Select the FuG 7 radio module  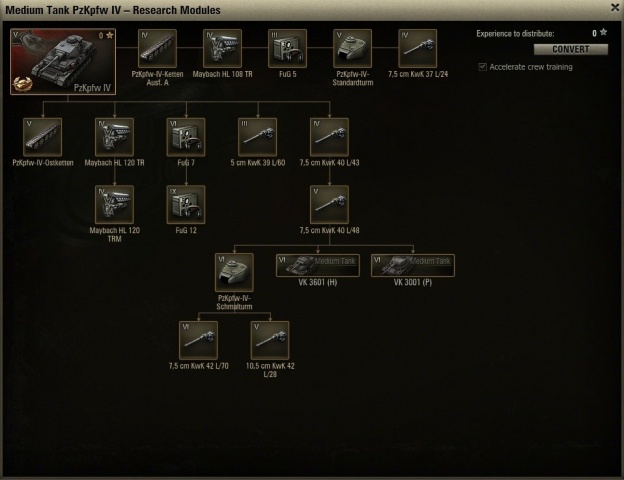(x=186, y=137)
